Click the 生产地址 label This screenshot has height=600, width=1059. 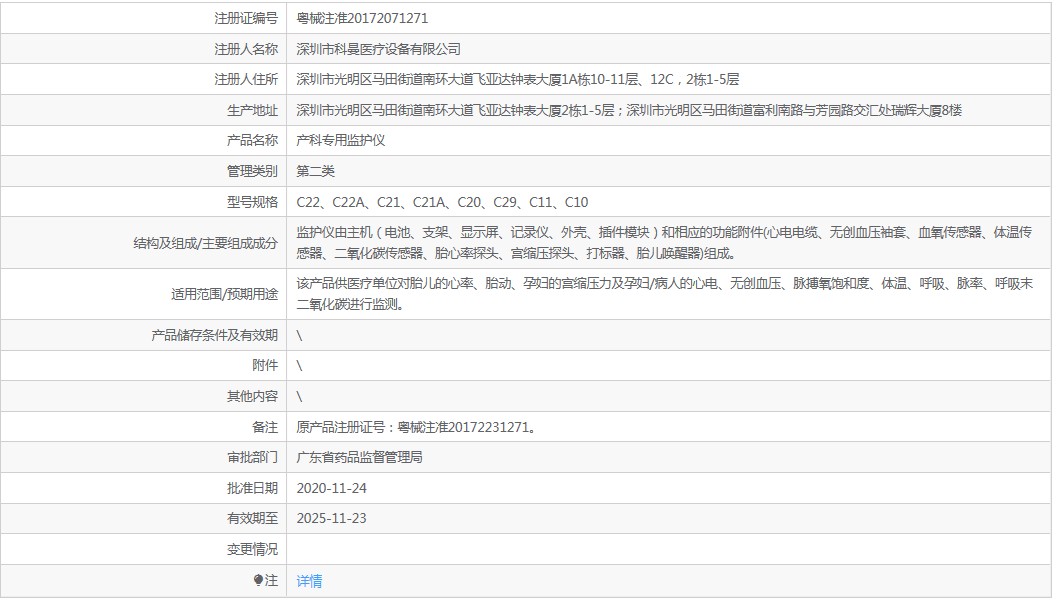253,110
